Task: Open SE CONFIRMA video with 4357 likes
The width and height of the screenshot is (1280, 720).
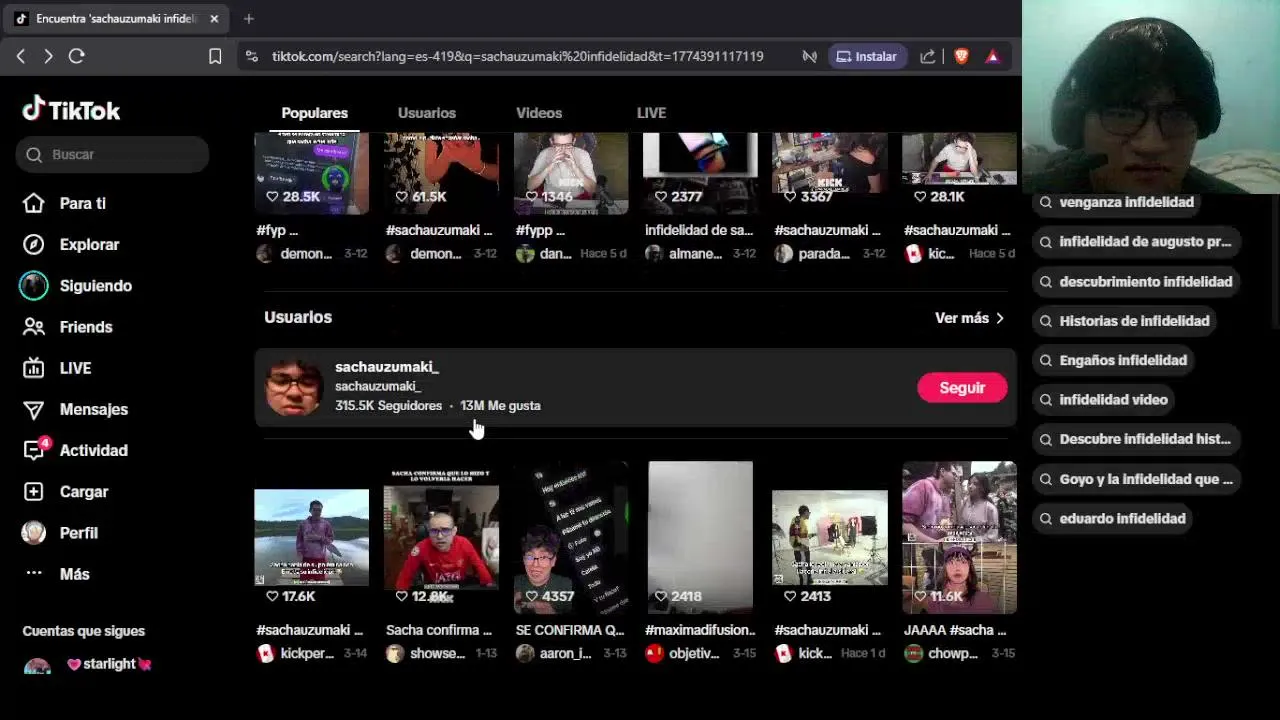Action: pos(571,537)
